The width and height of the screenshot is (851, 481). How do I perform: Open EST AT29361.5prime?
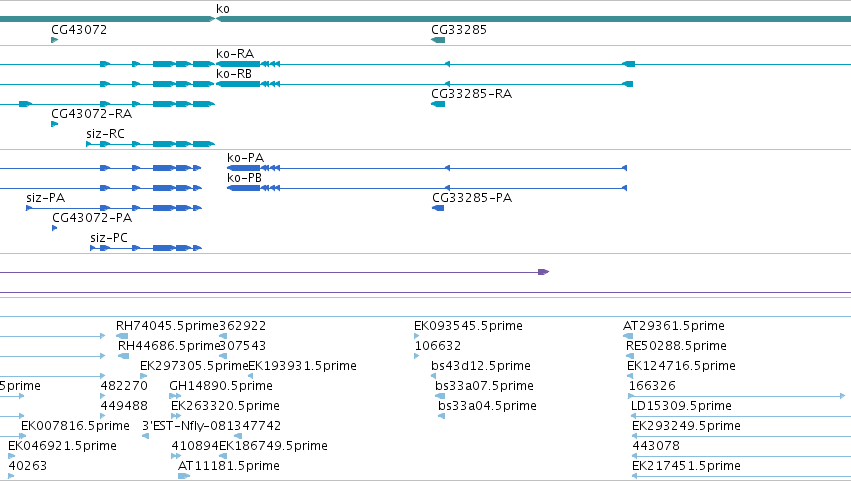[x=674, y=326]
